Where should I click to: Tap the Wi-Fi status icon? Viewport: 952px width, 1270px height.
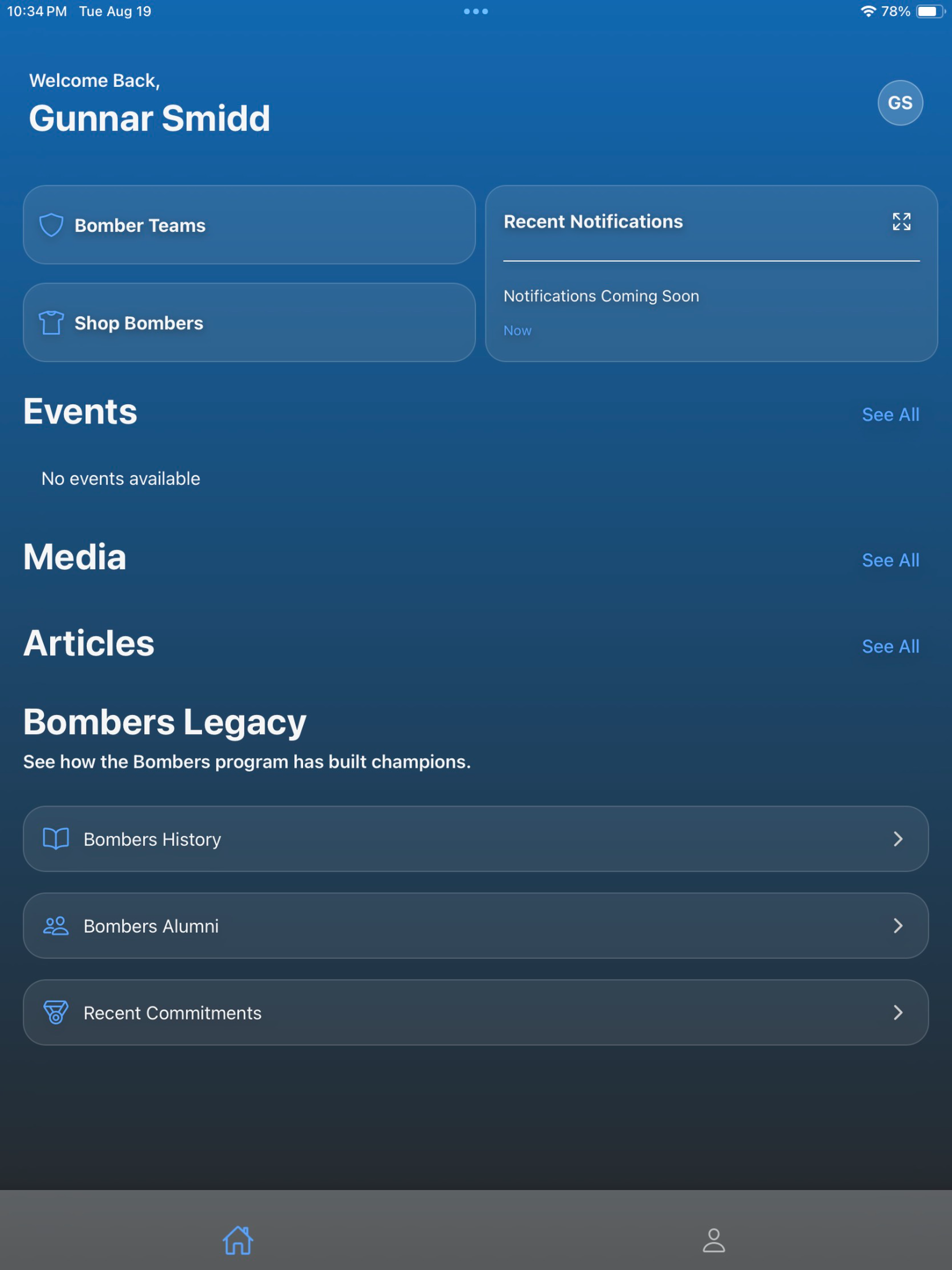click(868, 12)
